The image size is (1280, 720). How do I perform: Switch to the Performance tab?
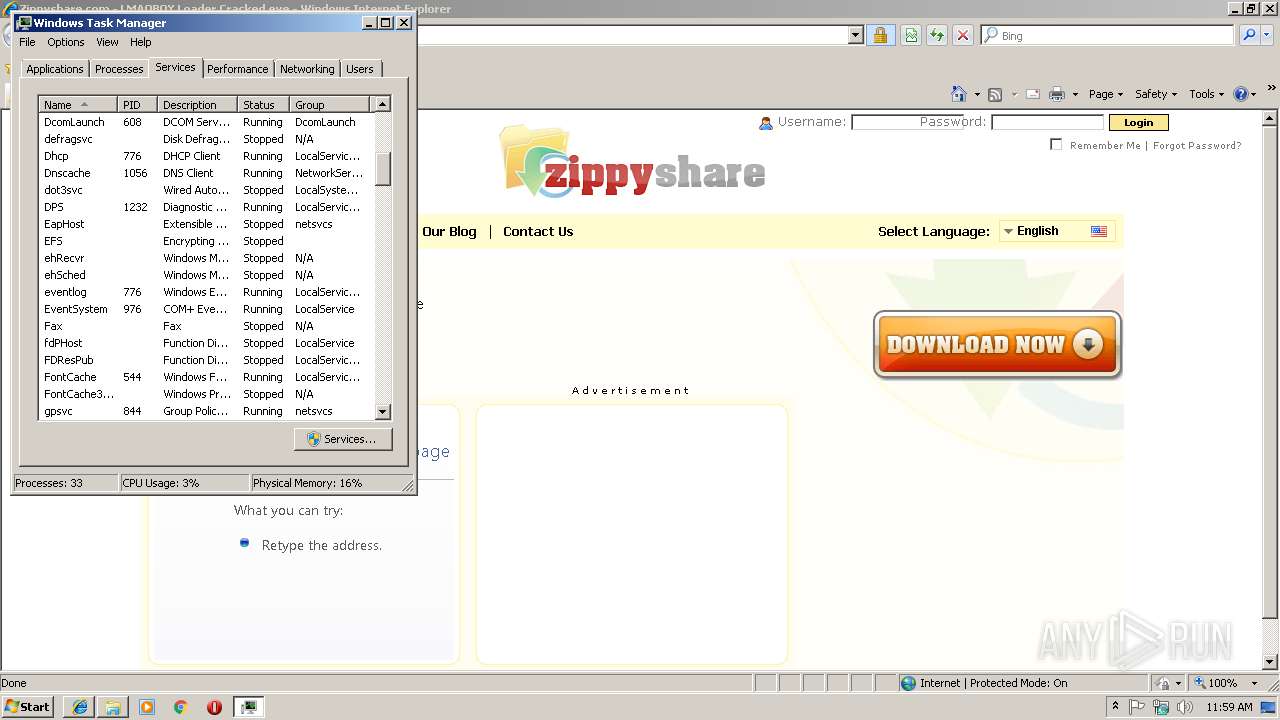coord(238,69)
